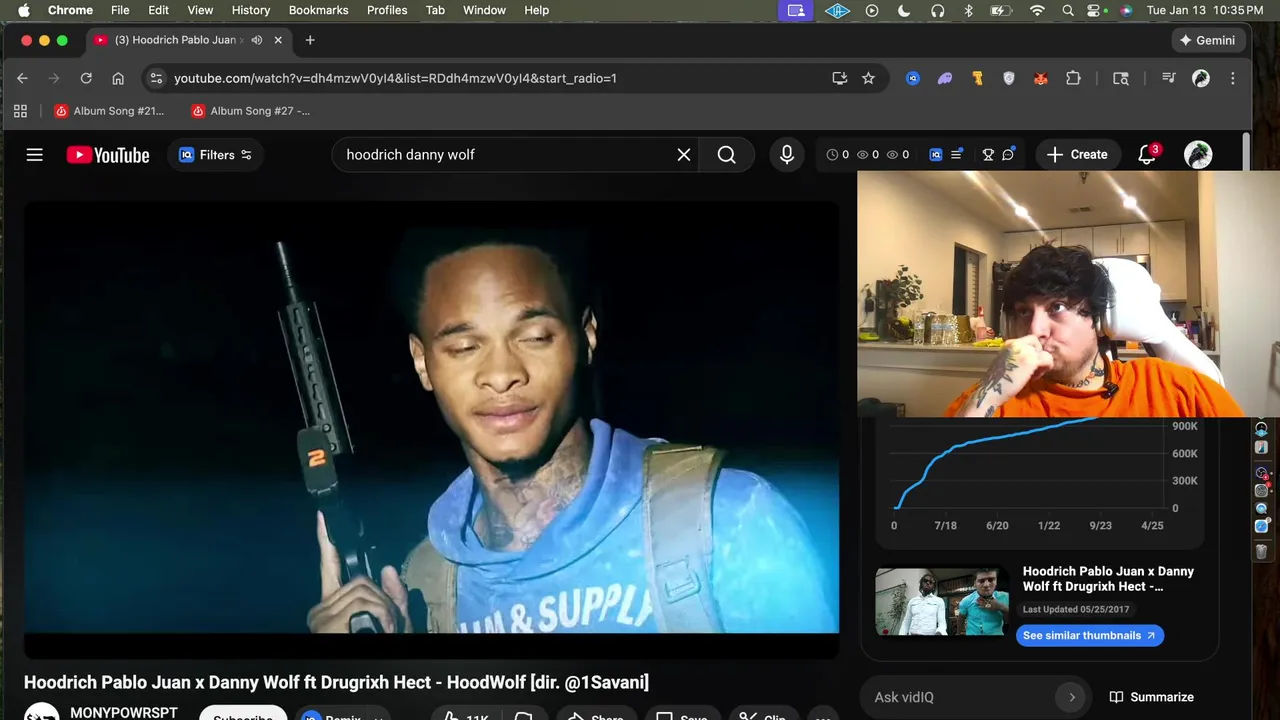
Task: Open the YouTube guide hamburger menu
Action: coord(35,155)
